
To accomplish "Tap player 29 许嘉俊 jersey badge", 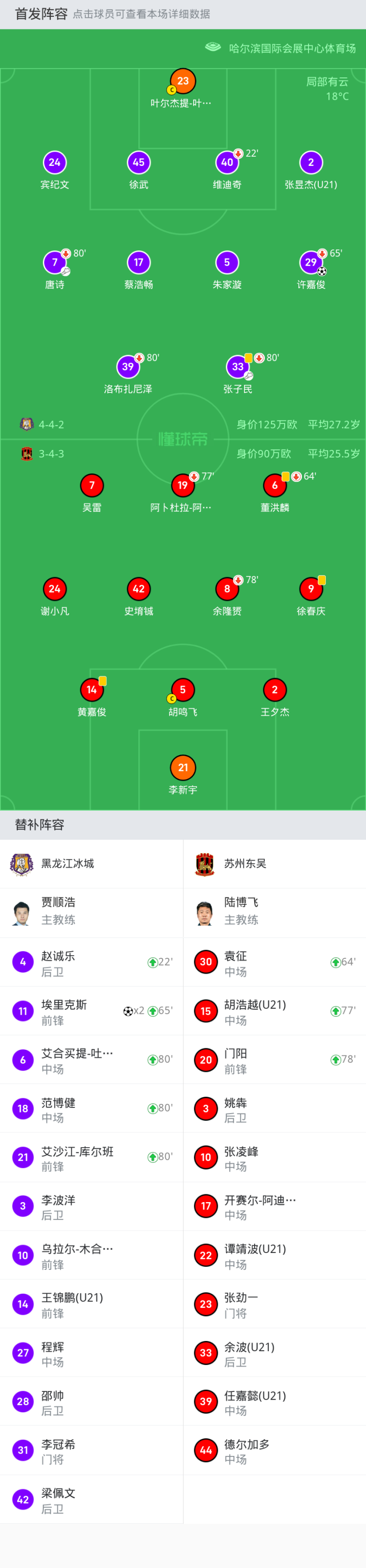I will tap(311, 262).
